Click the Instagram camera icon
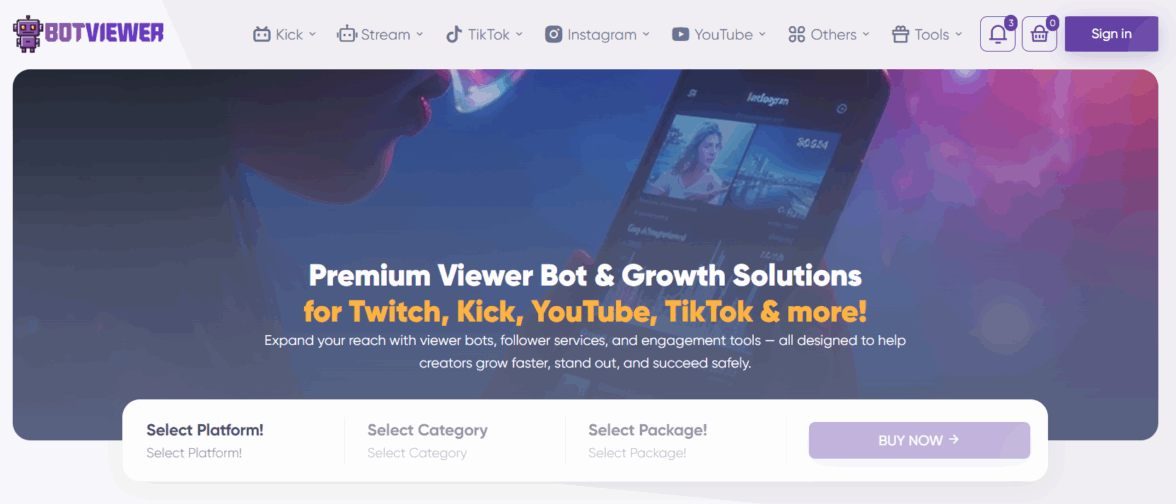The width and height of the screenshot is (1176, 504). (x=554, y=34)
